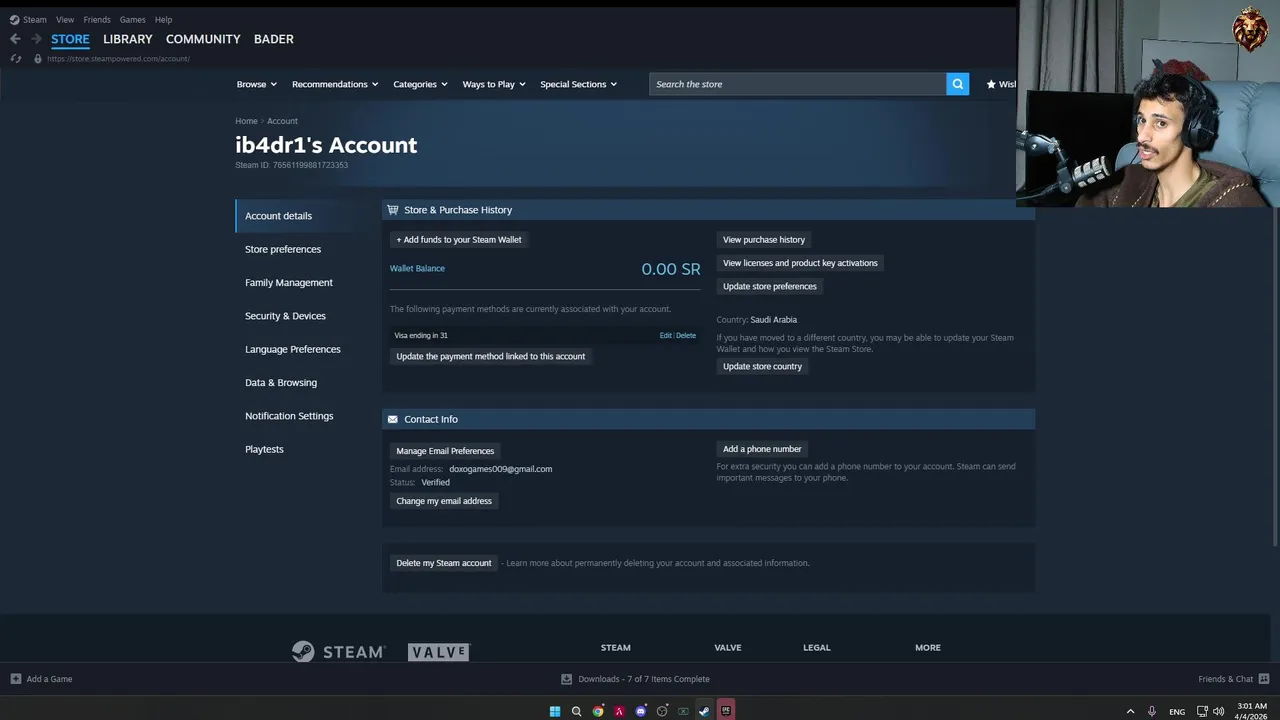Click View licenses and product key activations
Viewport: 1280px width, 720px height.
coord(800,263)
